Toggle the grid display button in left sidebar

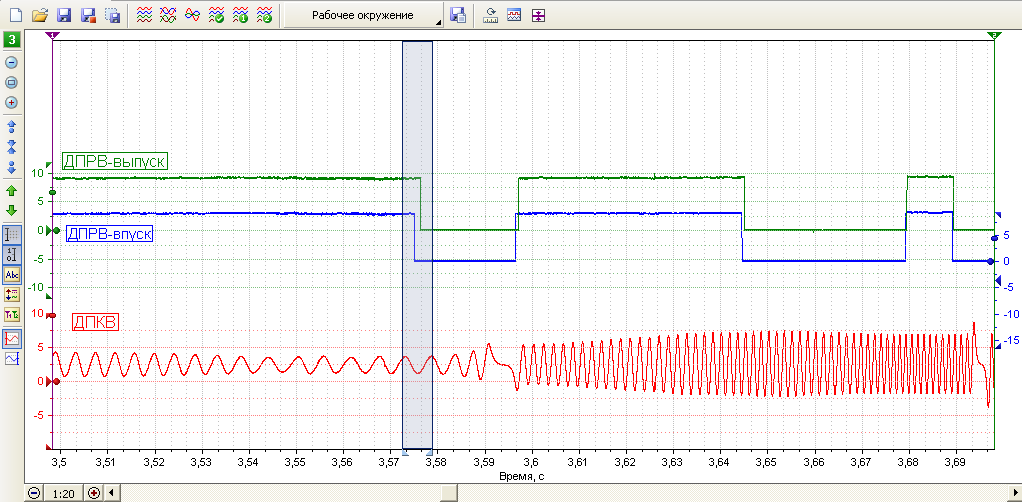12,235
